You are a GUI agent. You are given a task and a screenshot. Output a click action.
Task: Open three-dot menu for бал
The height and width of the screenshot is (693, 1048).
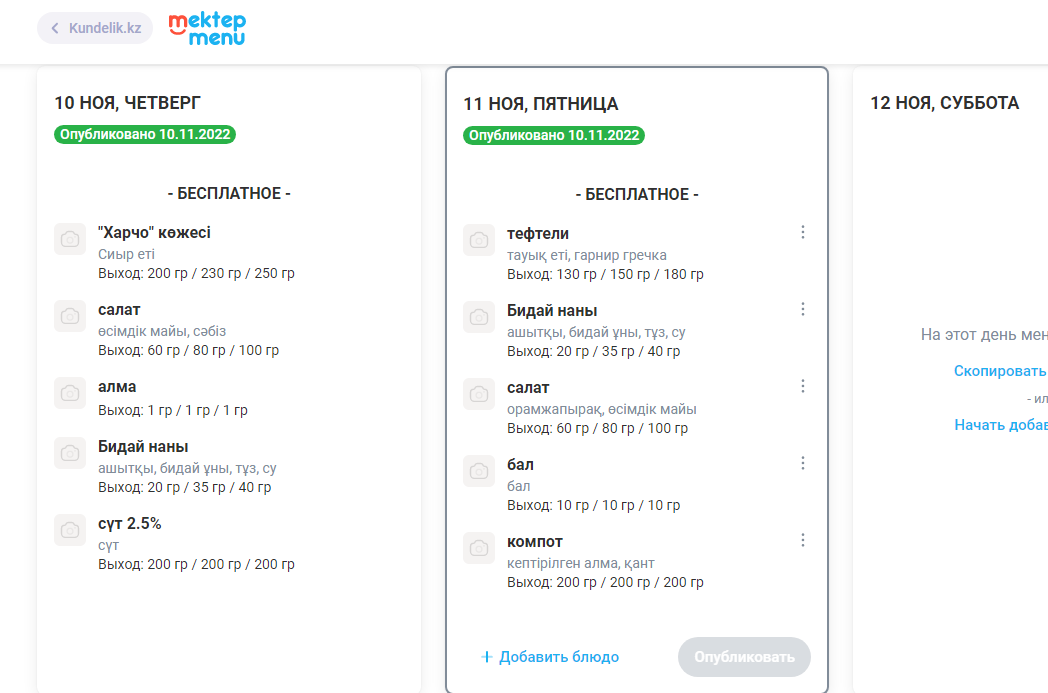tap(802, 463)
